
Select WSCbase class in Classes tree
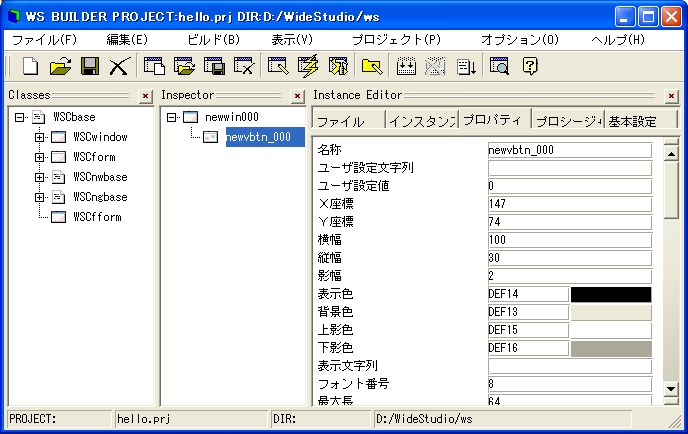[74, 117]
